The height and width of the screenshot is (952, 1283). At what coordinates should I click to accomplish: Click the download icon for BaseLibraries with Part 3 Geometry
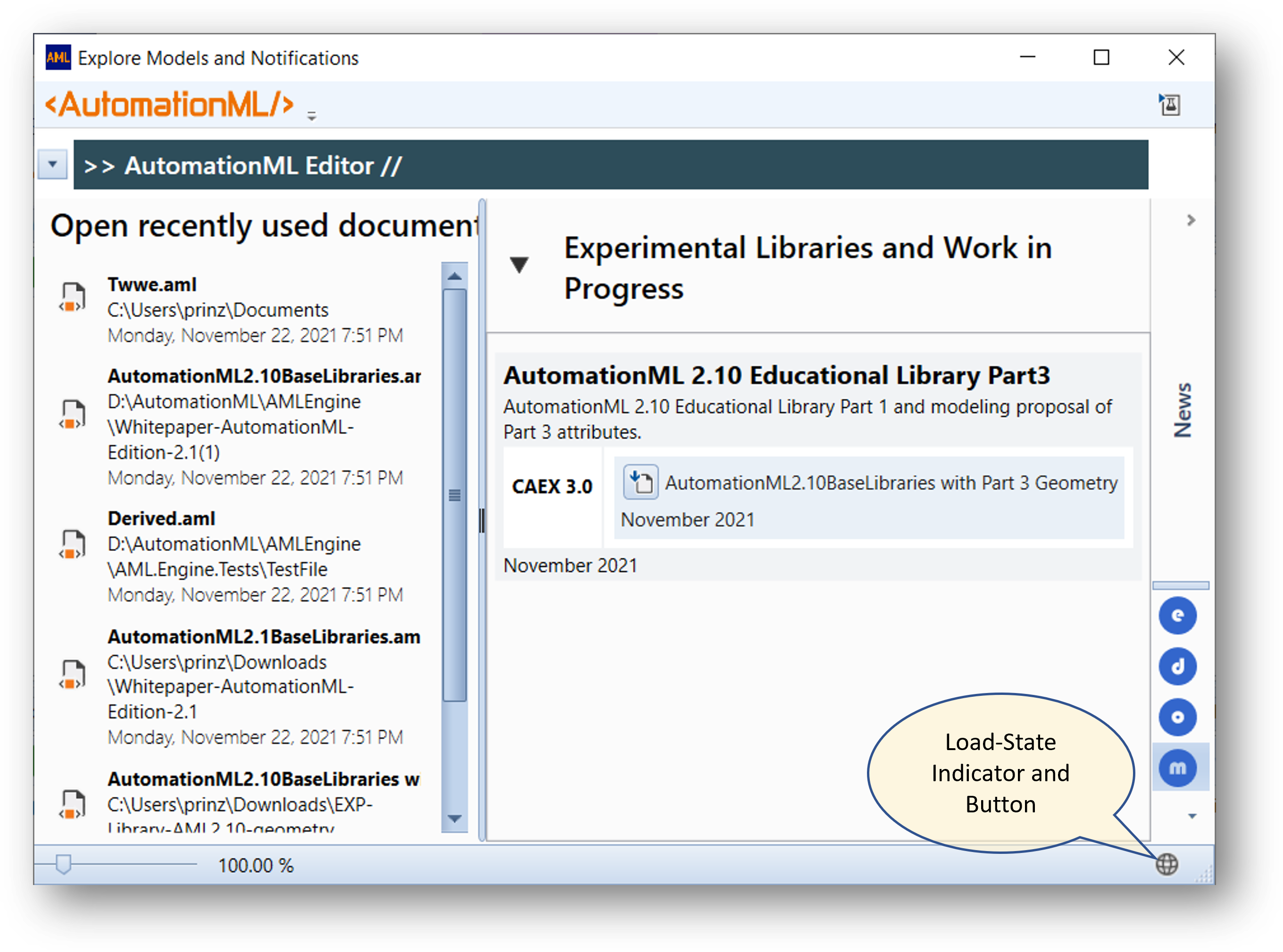640,482
